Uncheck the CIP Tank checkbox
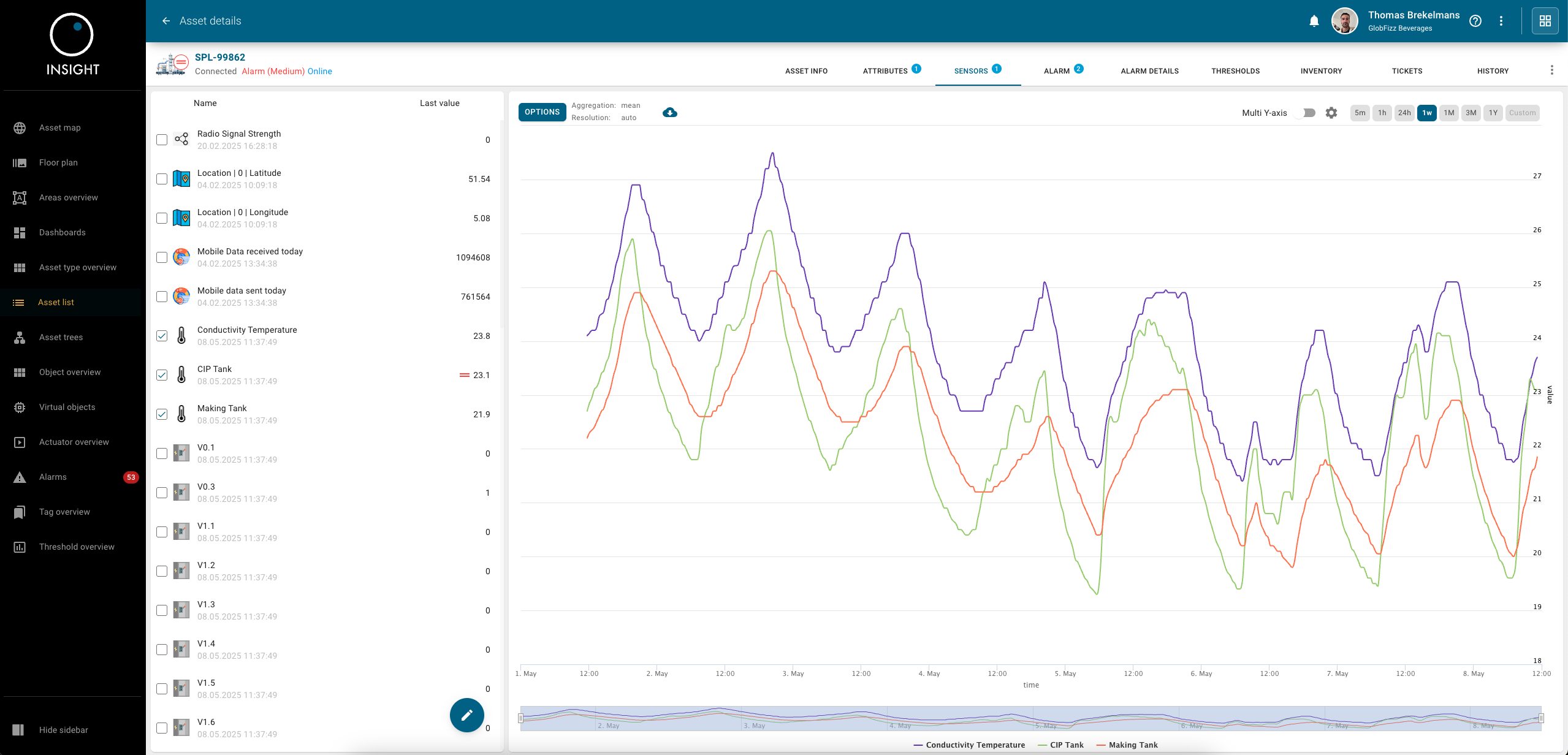 coord(162,375)
